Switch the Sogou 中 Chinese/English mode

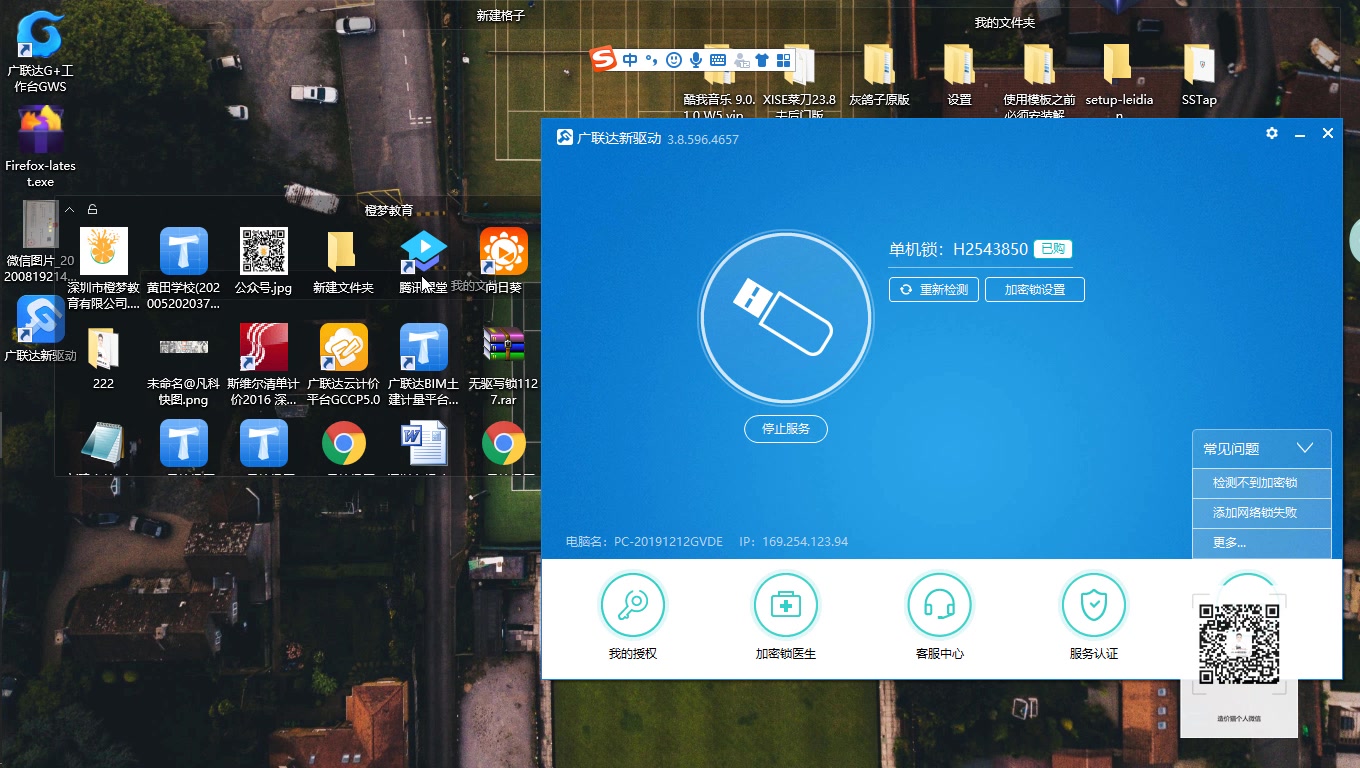coord(630,60)
